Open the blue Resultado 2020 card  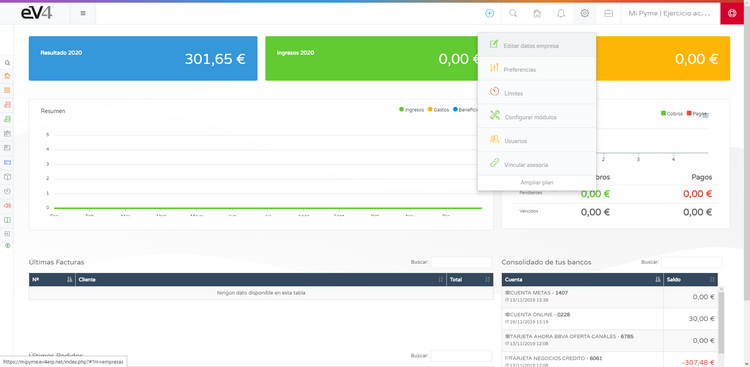point(143,58)
